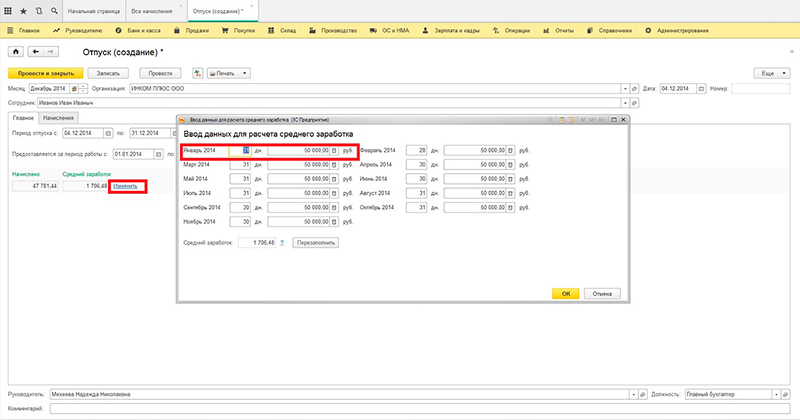Expand Сотрудник dropdown arrow
Viewport: 800px width, 420px height.
click(625, 103)
